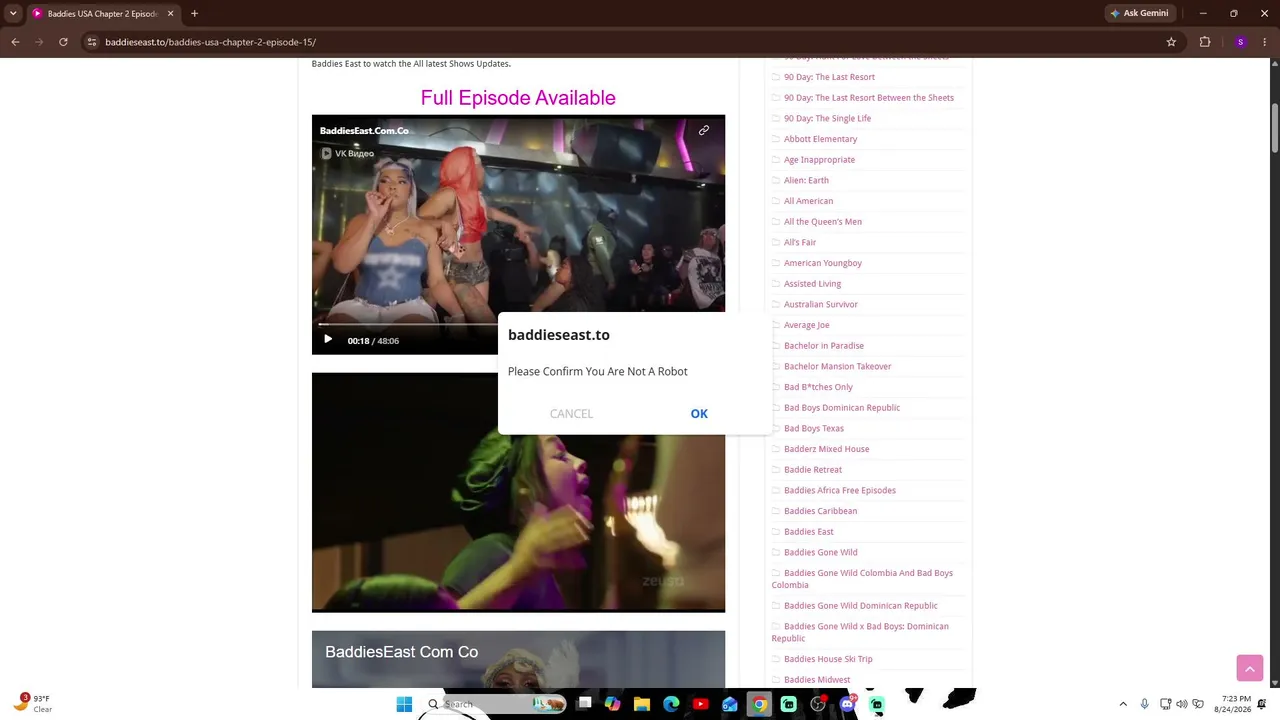Open the YouTube app from the taskbar
The width and height of the screenshot is (1280, 720).
[700, 704]
